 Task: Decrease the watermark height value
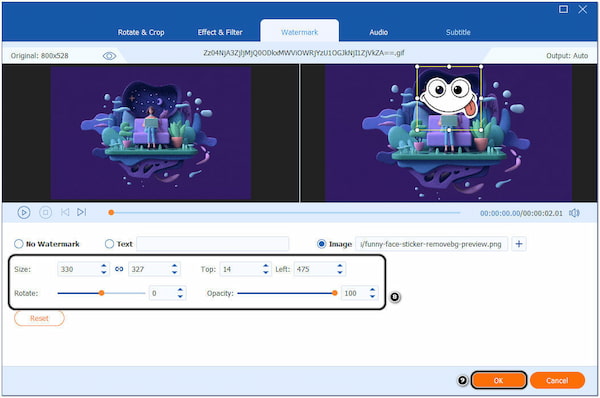tap(174, 272)
